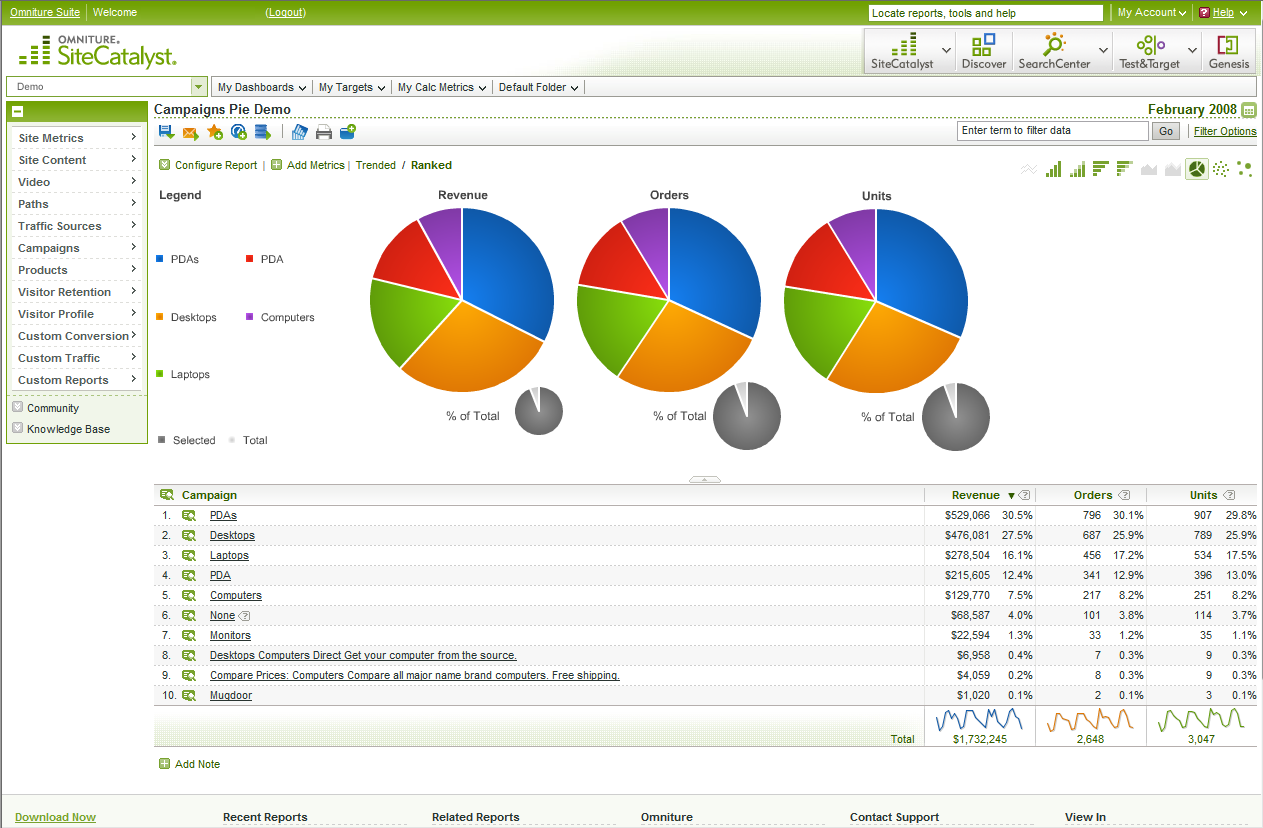Click the print report icon
1263x828 pixels.
point(324,132)
